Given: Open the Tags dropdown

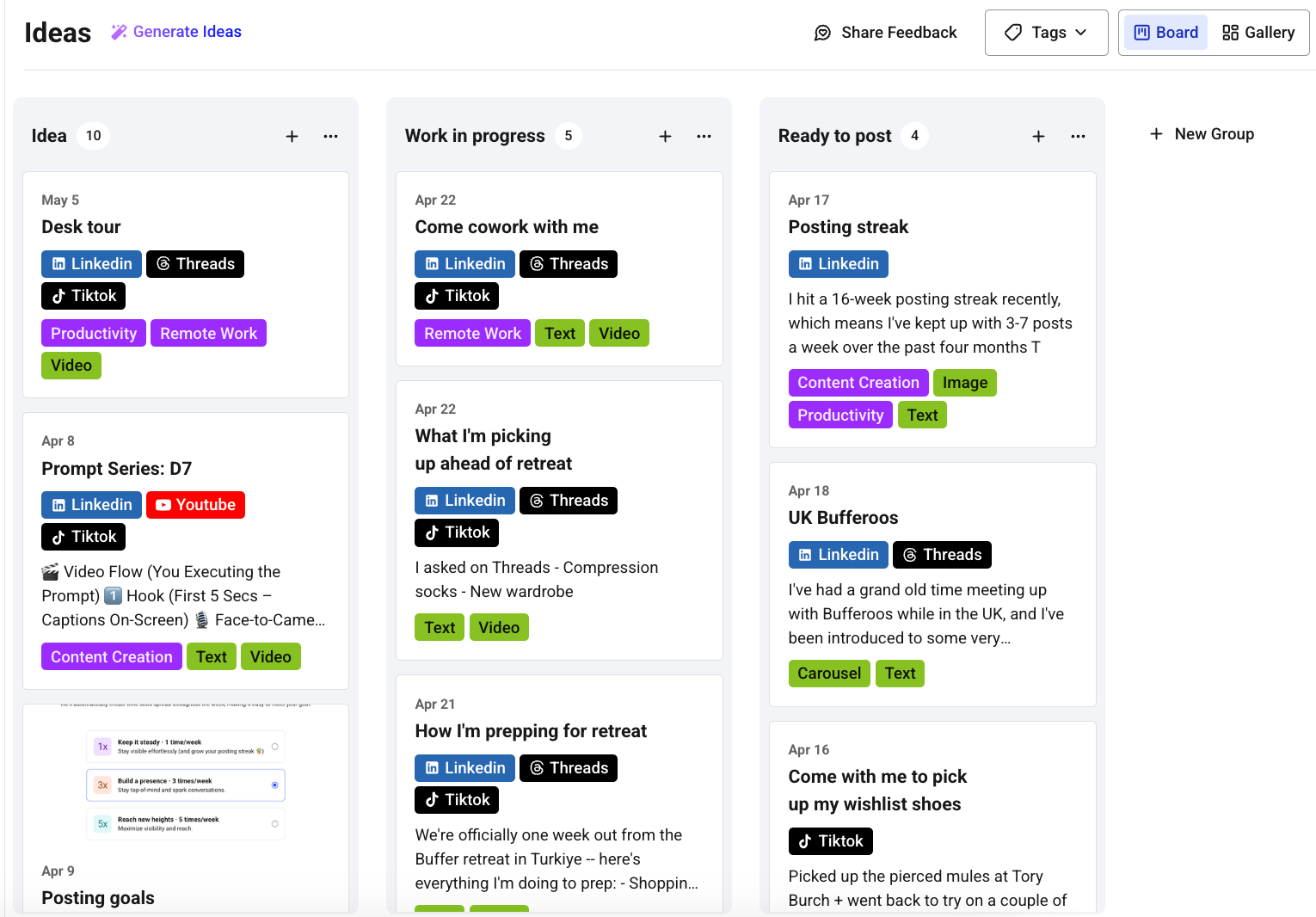Looking at the screenshot, I should [1046, 33].
